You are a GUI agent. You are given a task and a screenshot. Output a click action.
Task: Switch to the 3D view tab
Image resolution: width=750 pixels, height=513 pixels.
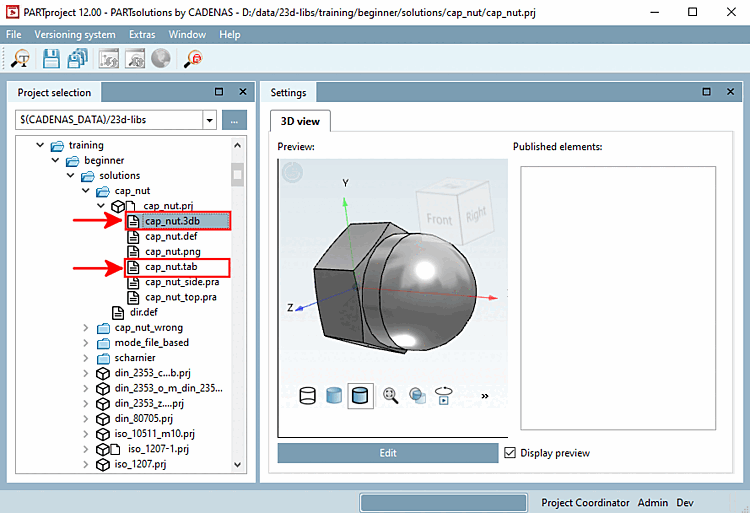[x=300, y=121]
